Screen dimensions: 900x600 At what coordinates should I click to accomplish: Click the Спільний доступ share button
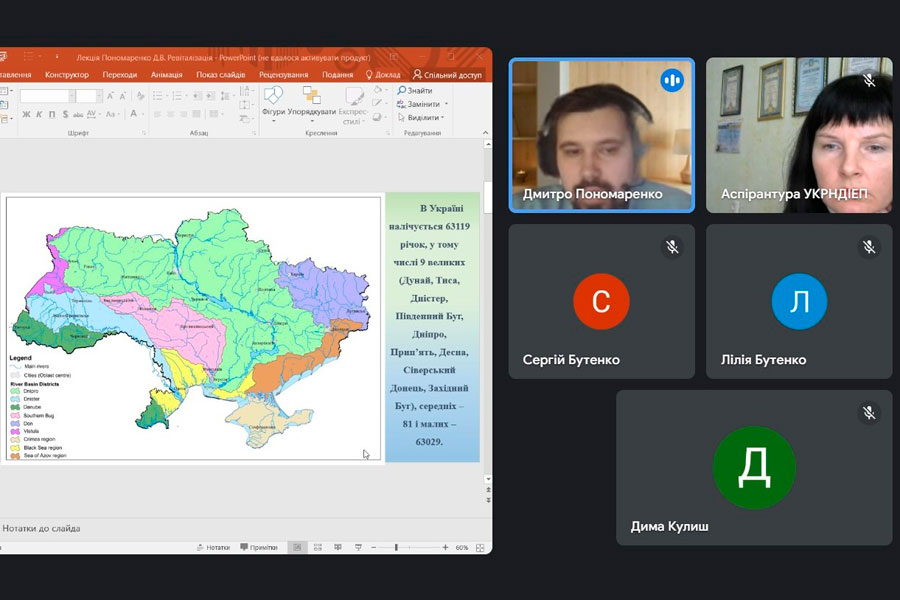pos(447,75)
